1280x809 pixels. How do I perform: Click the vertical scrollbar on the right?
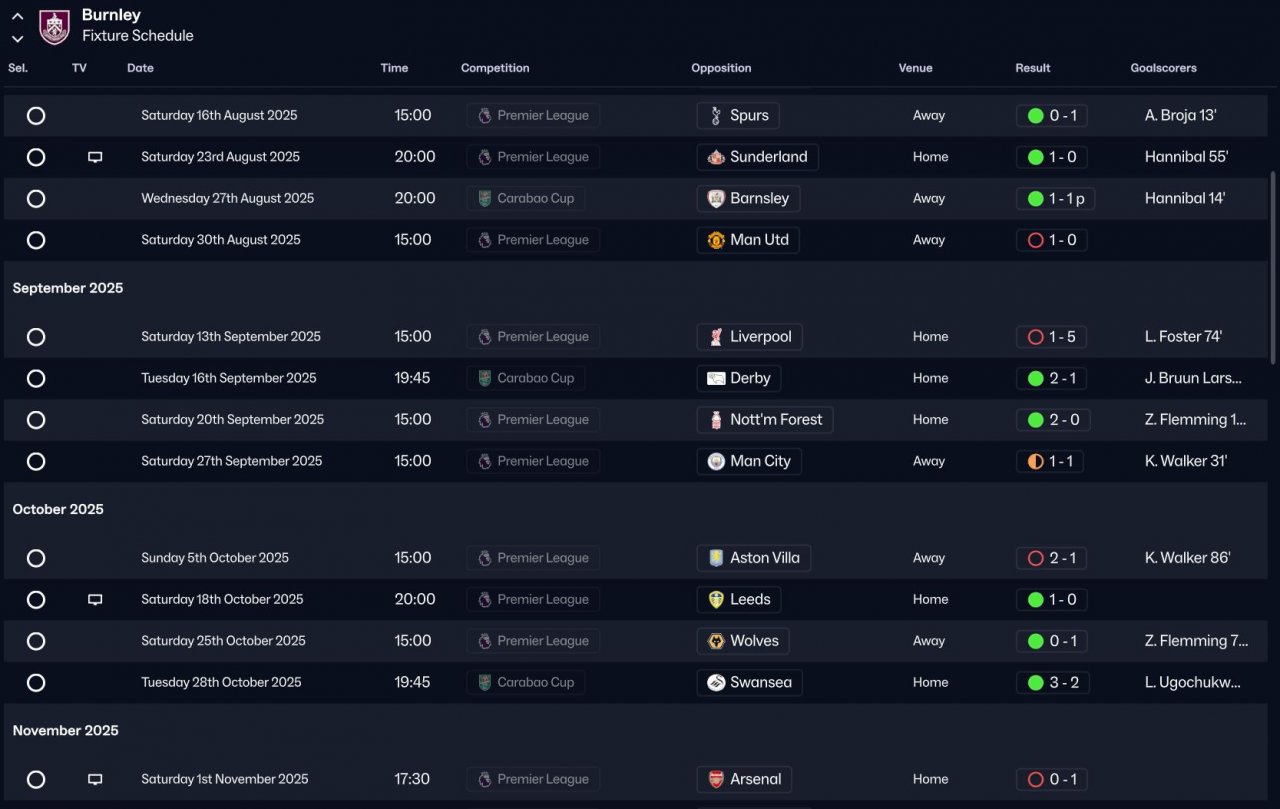[1273, 267]
